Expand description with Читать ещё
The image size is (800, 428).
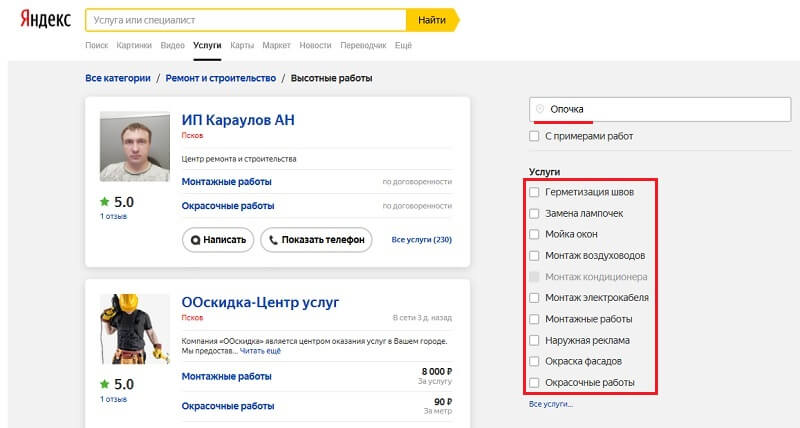click(x=260, y=351)
